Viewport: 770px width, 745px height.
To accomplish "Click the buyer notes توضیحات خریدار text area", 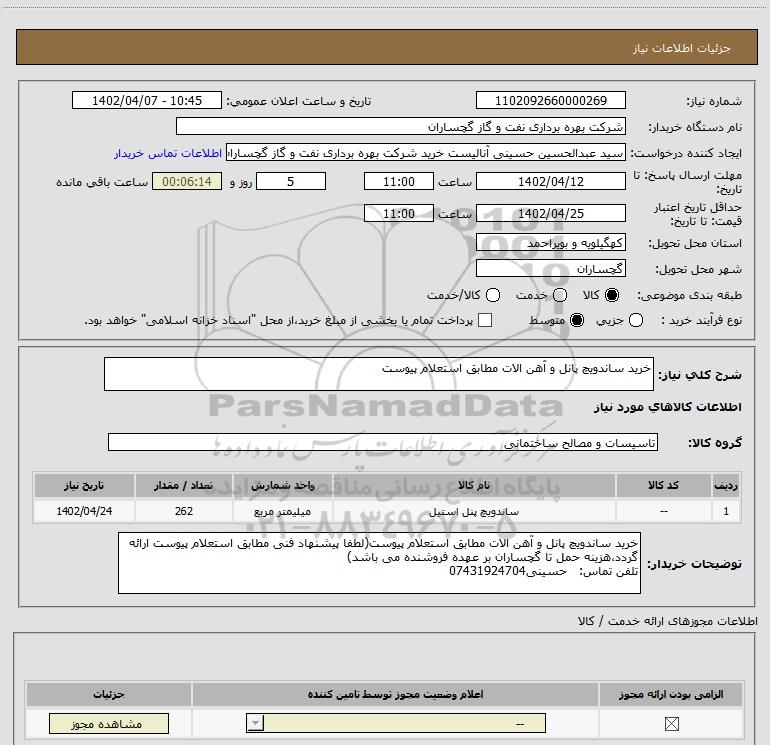I will (x=379, y=563).
